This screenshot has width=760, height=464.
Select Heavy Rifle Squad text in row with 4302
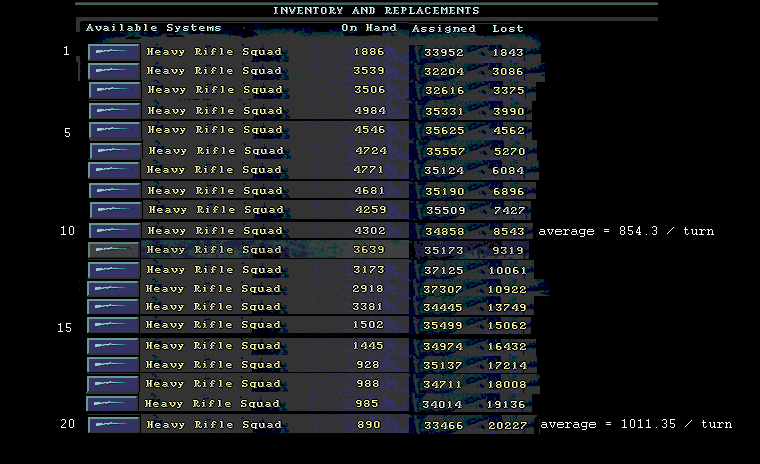(215, 231)
